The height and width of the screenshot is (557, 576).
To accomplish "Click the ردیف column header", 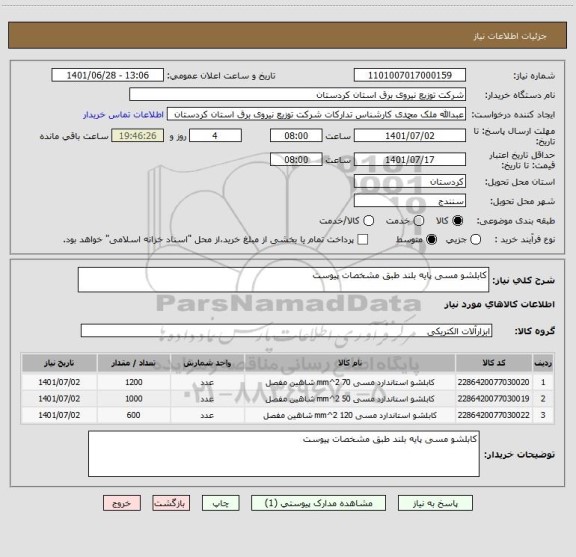I will tap(543, 363).
